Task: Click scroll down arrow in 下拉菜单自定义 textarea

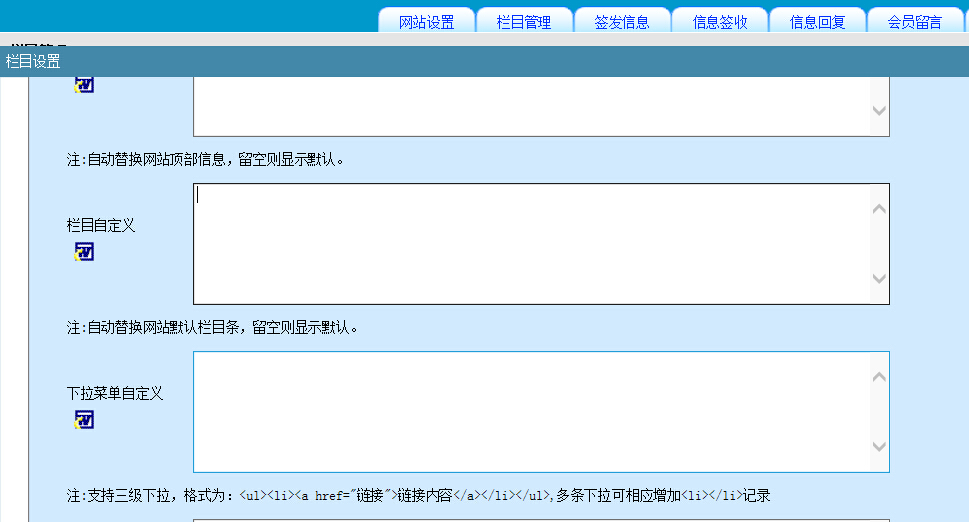Action: tap(879, 447)
